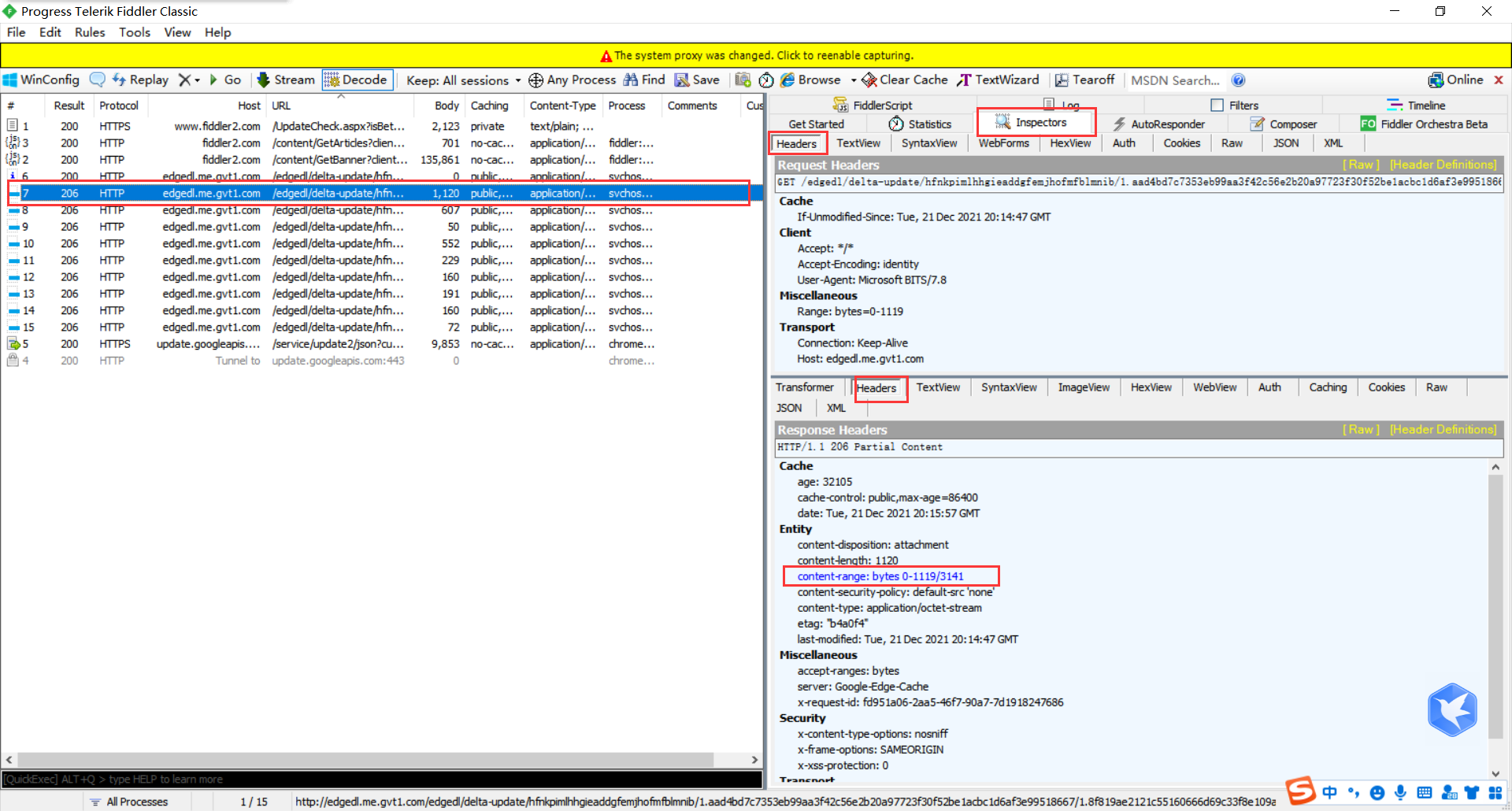Click the blue help icon beside MSDN Search
Viewport: 1512px width, 811px height.
click(1238, 80)
